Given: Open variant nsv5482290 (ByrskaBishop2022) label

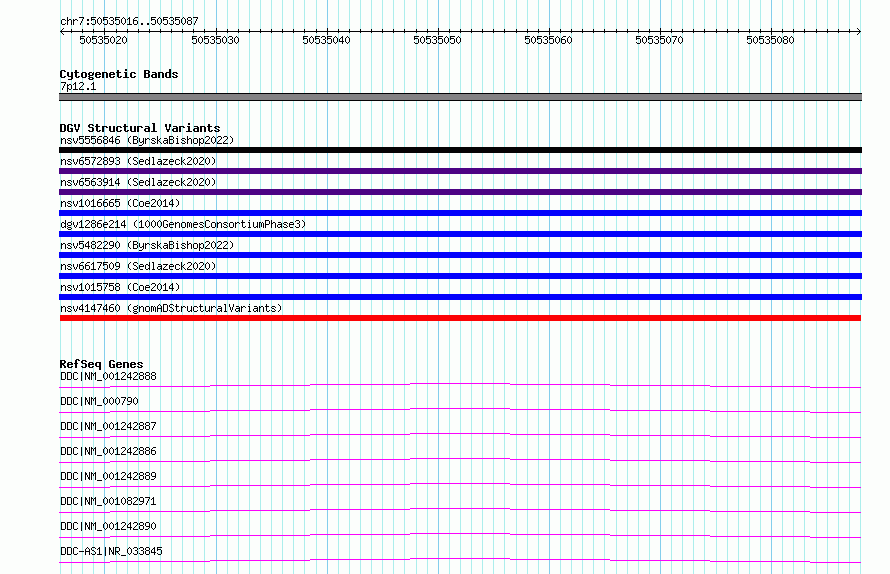Looking at the screenshot, I should [x=147, y=245].
